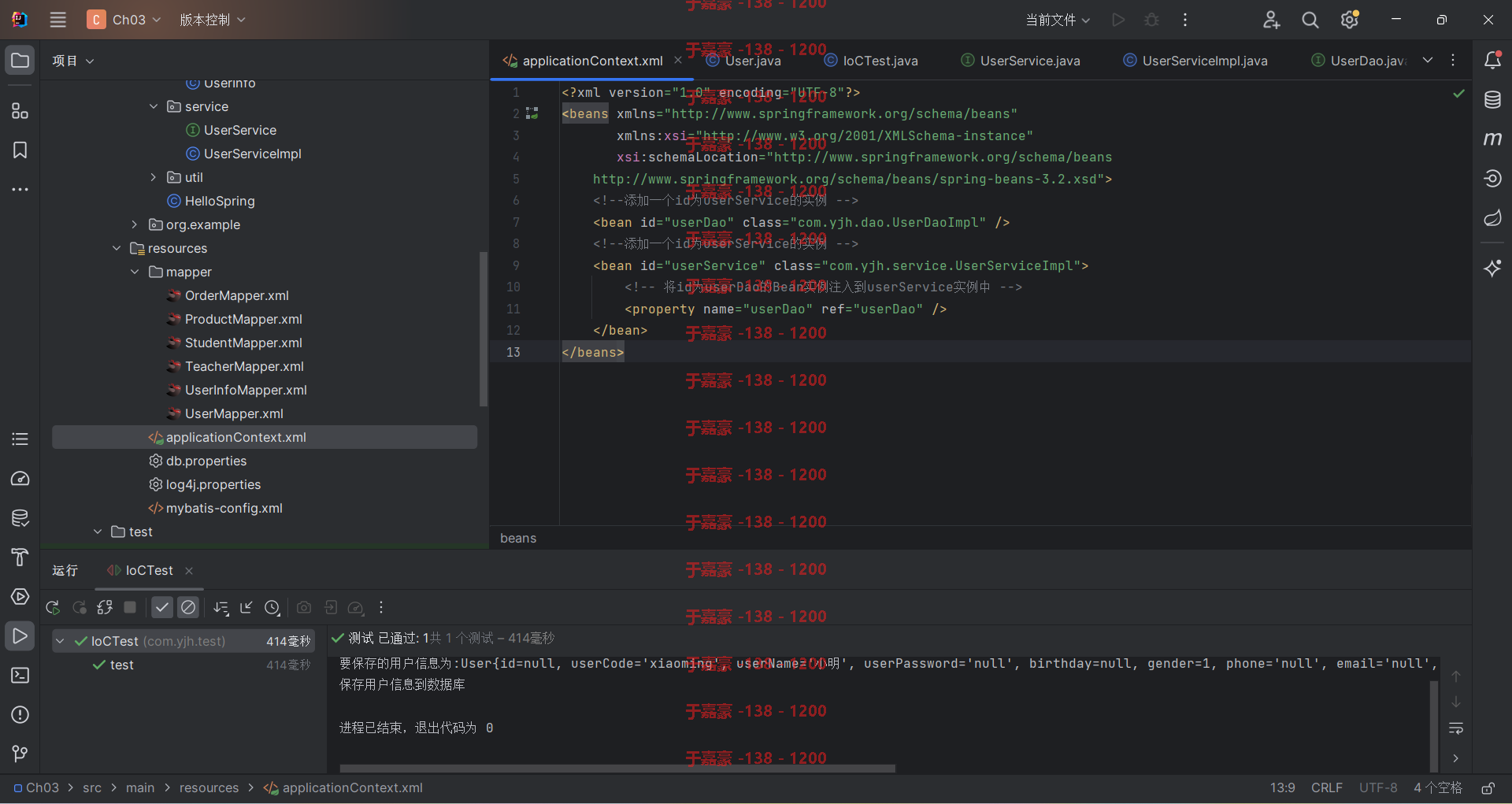1512x804 pixels.
Task: Open IDE settings gear icon
Action: point(1350,20)
